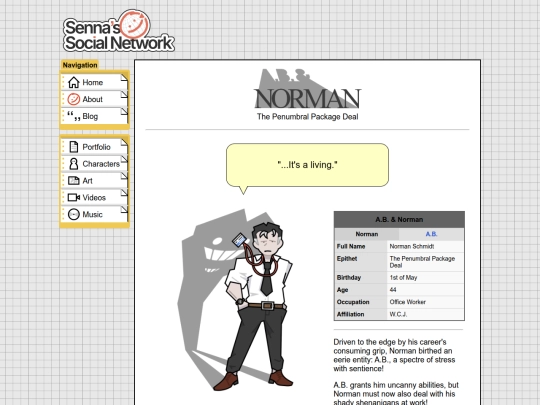Click the Occupation row label

click(353, 302)
